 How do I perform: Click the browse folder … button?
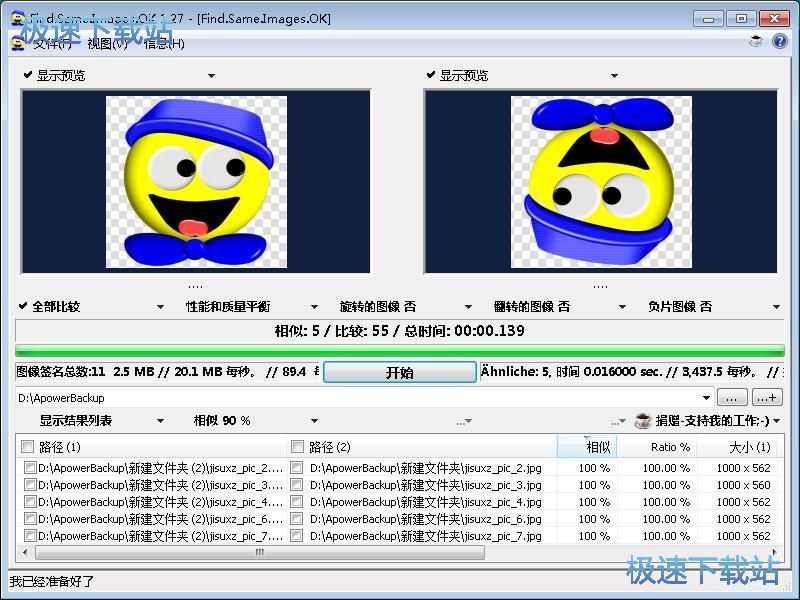[x=731, y=398]
